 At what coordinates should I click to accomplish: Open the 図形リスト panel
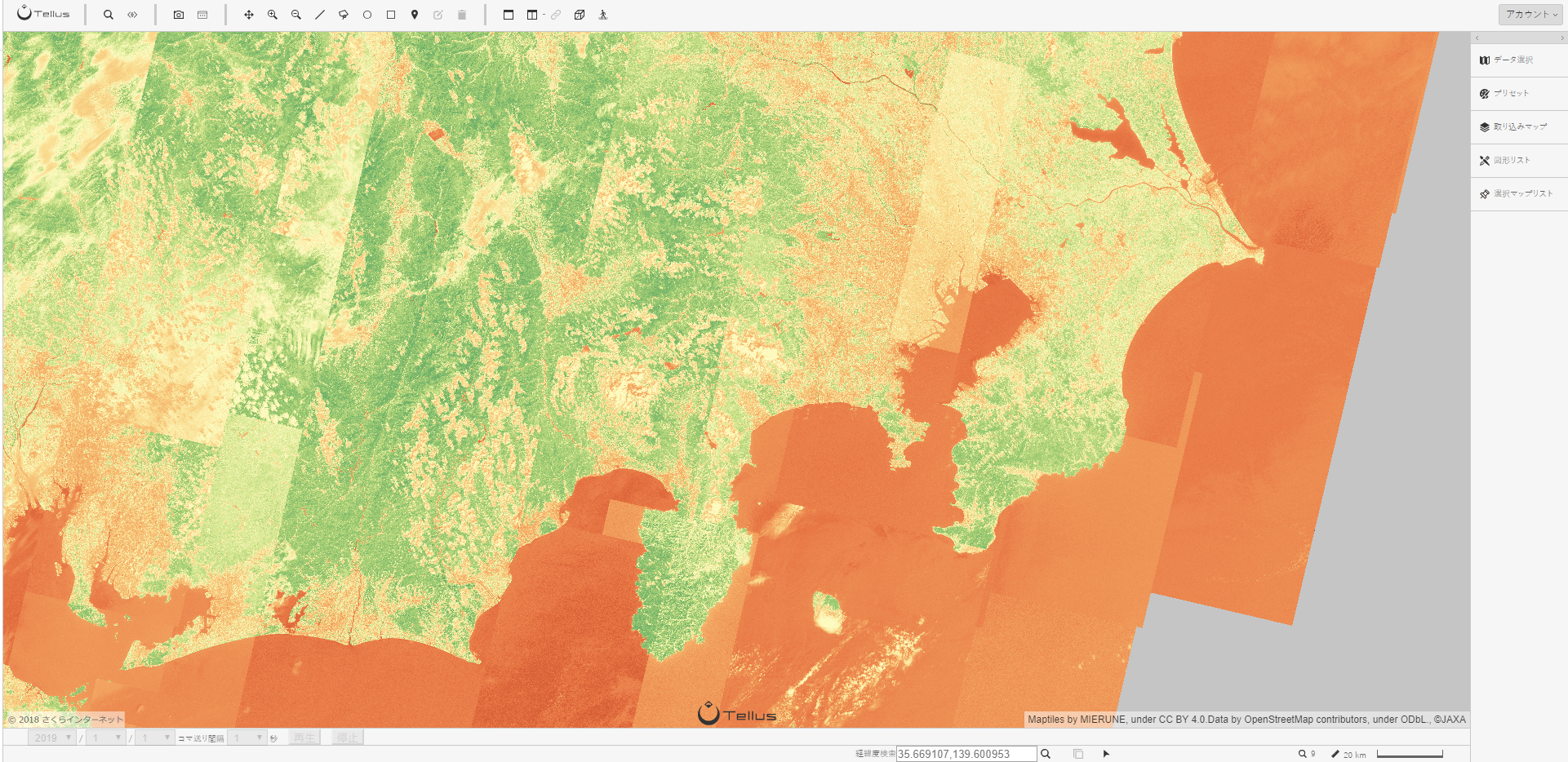click(x=1519, y=161)
